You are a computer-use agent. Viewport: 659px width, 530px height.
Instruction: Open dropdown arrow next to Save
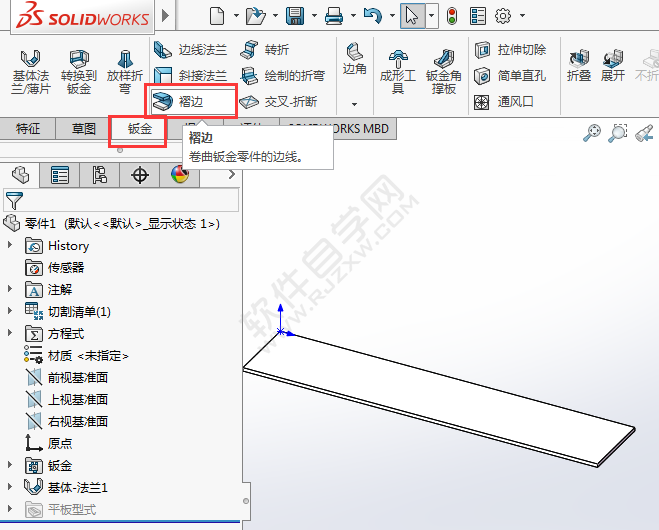coord(314,16)
